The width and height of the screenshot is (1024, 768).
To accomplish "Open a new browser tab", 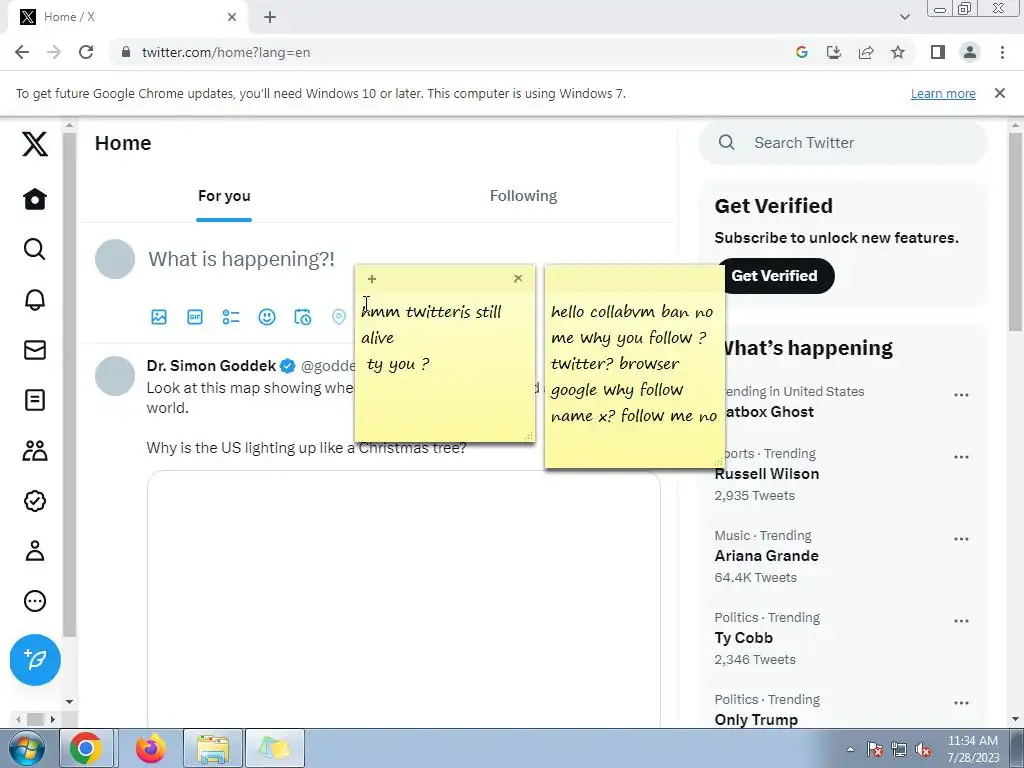I will coord(270,17).
